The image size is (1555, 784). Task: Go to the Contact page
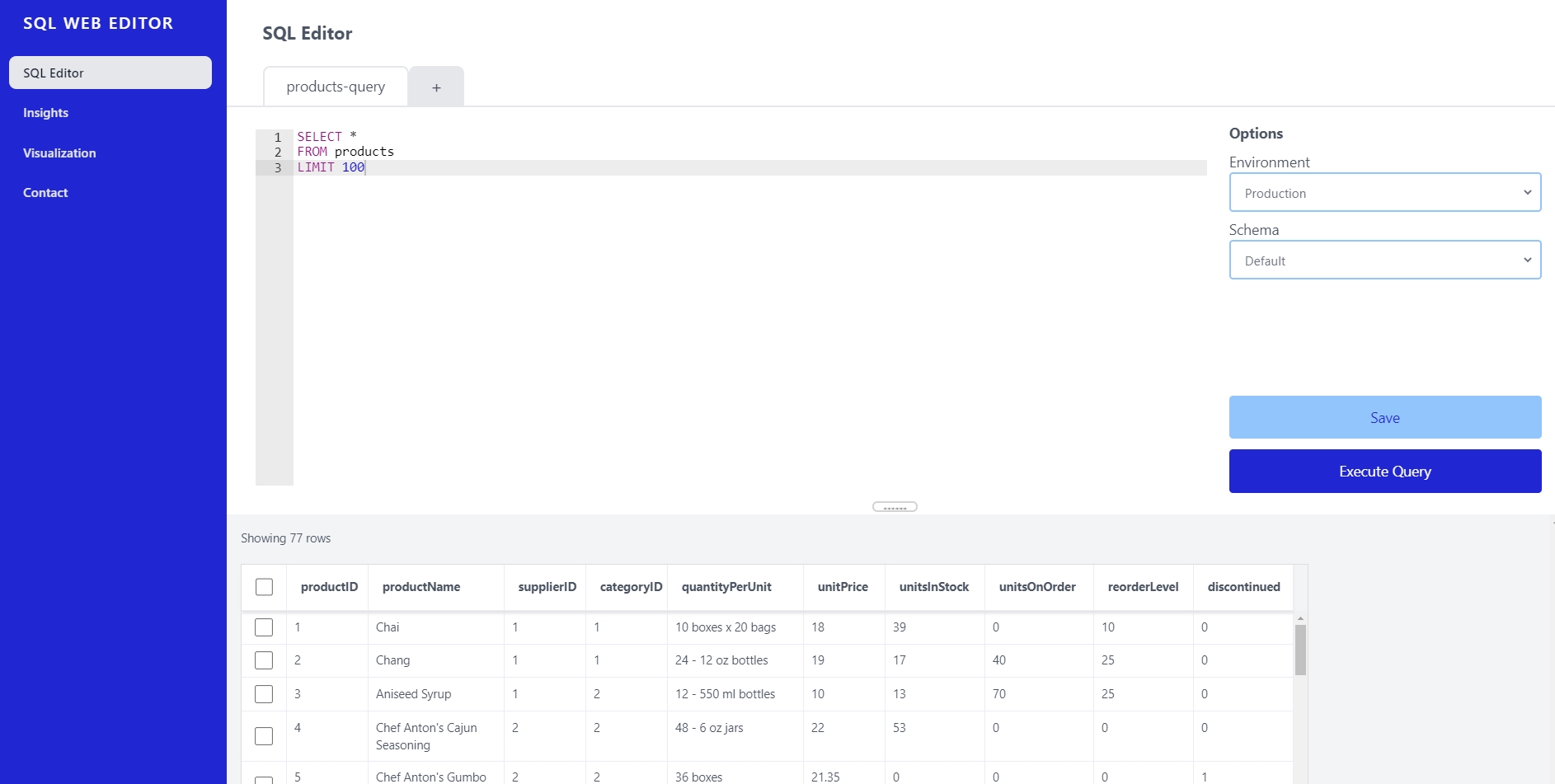click(45, 192)
